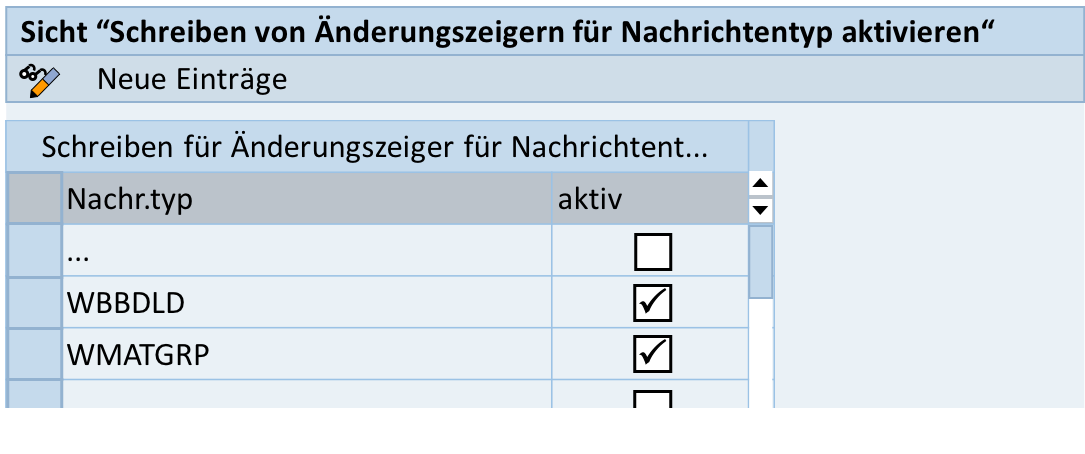Viewport: 1085px width, 454px height.
Task: Select the "..." row via its row selector
Action: [x=34, y=251]
